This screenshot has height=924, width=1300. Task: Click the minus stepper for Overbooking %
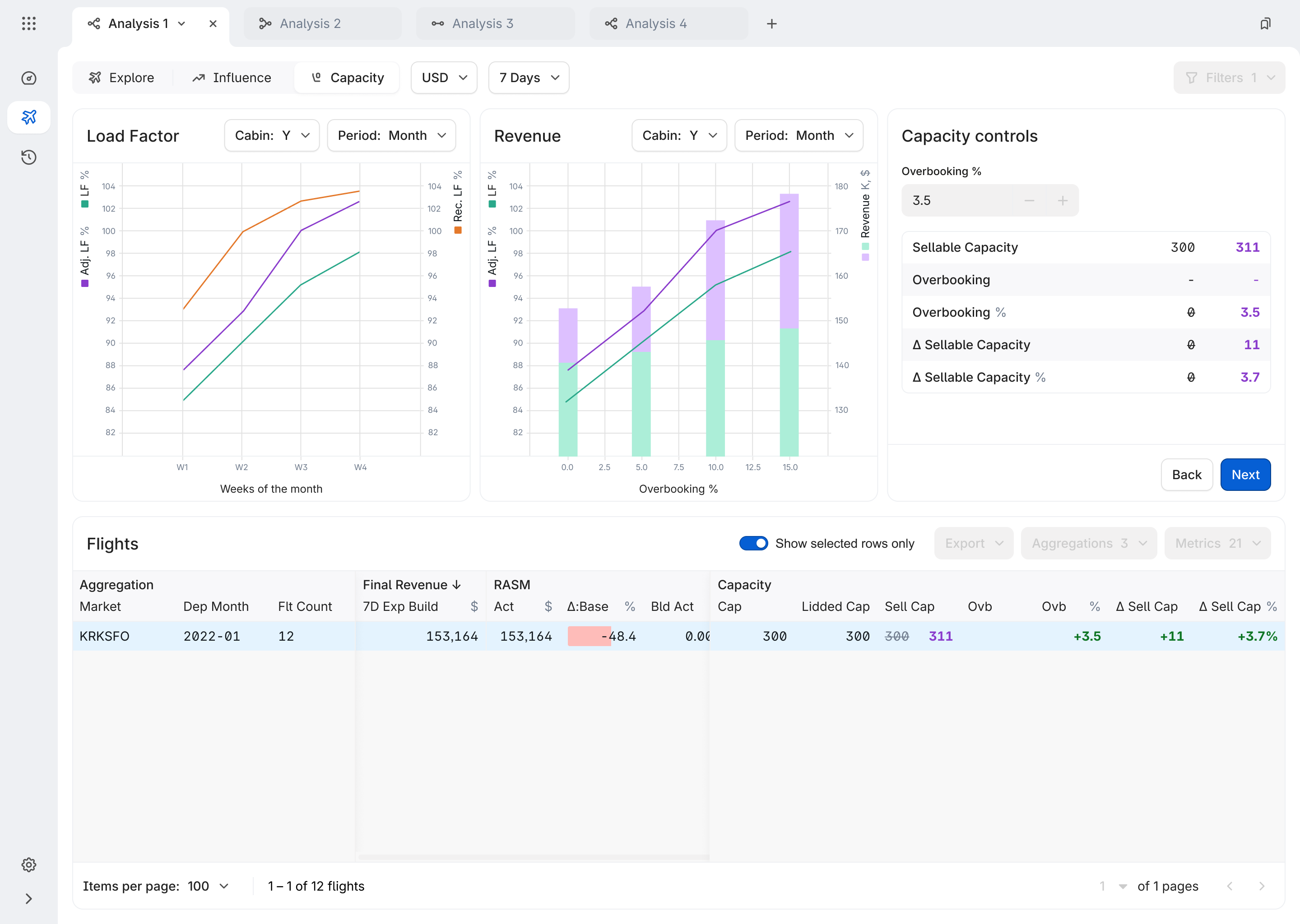[x=1029, y=200]
